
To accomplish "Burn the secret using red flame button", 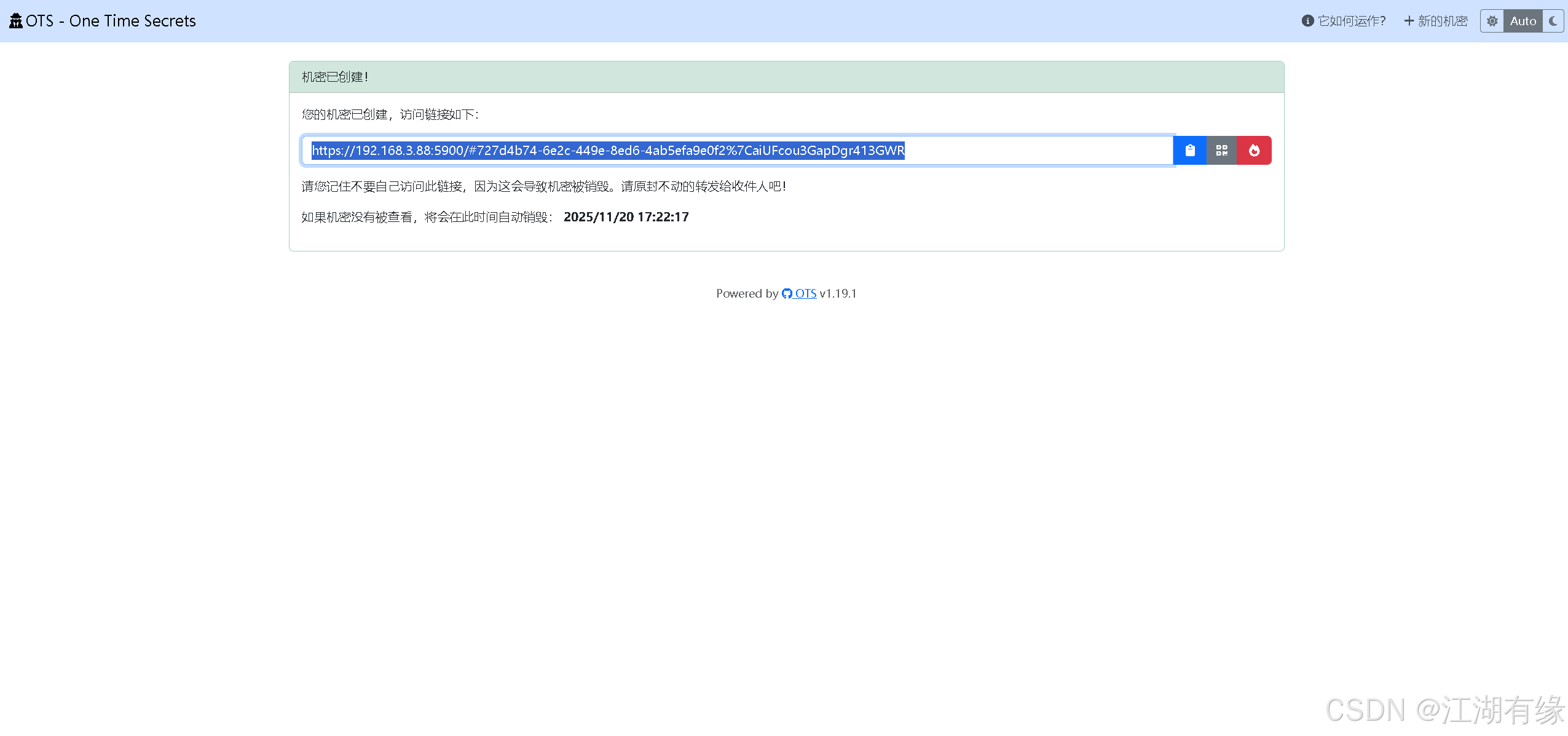I will 1254,151.
